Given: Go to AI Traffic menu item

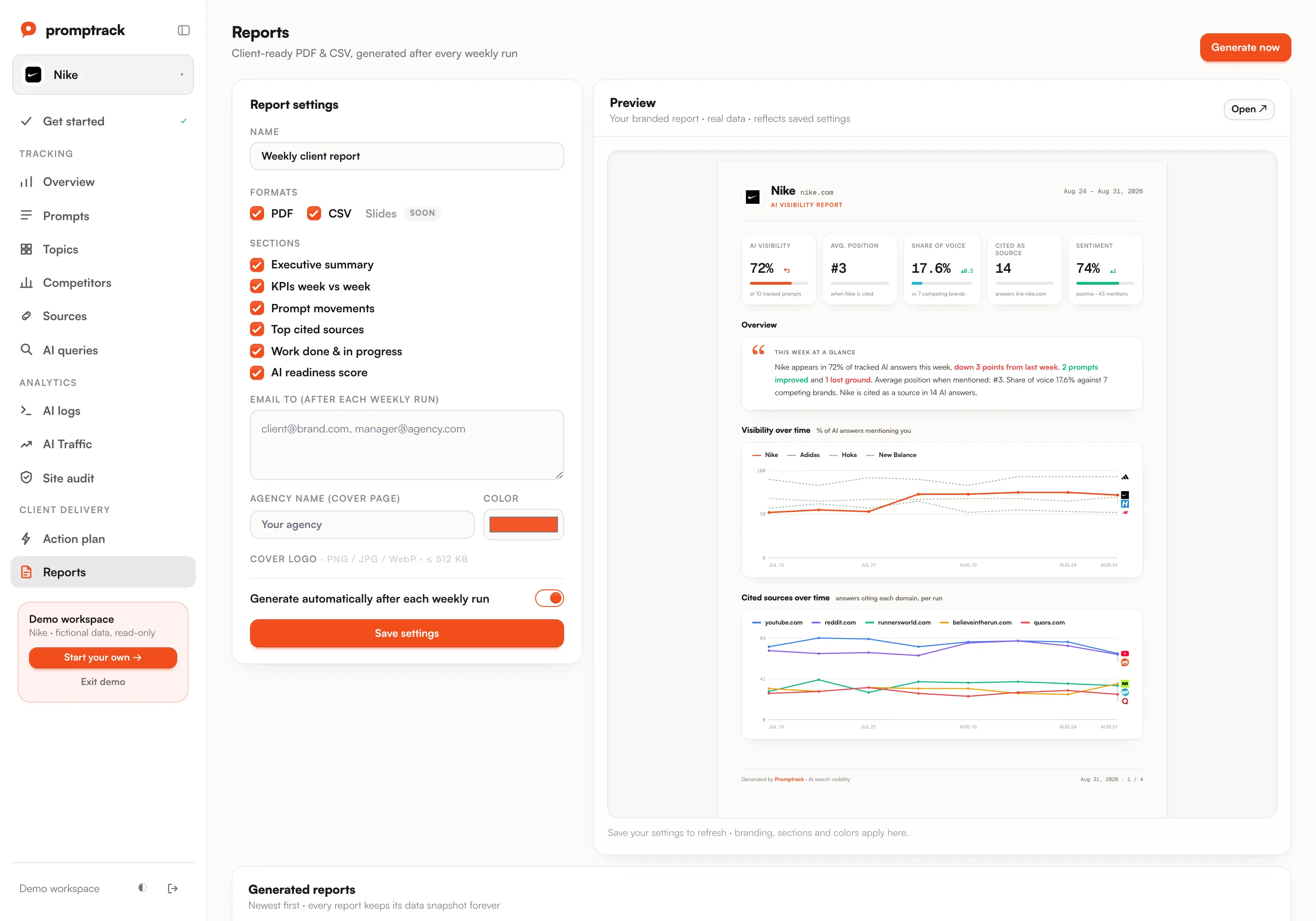Looking at the screenshot, I should (103, 444).
